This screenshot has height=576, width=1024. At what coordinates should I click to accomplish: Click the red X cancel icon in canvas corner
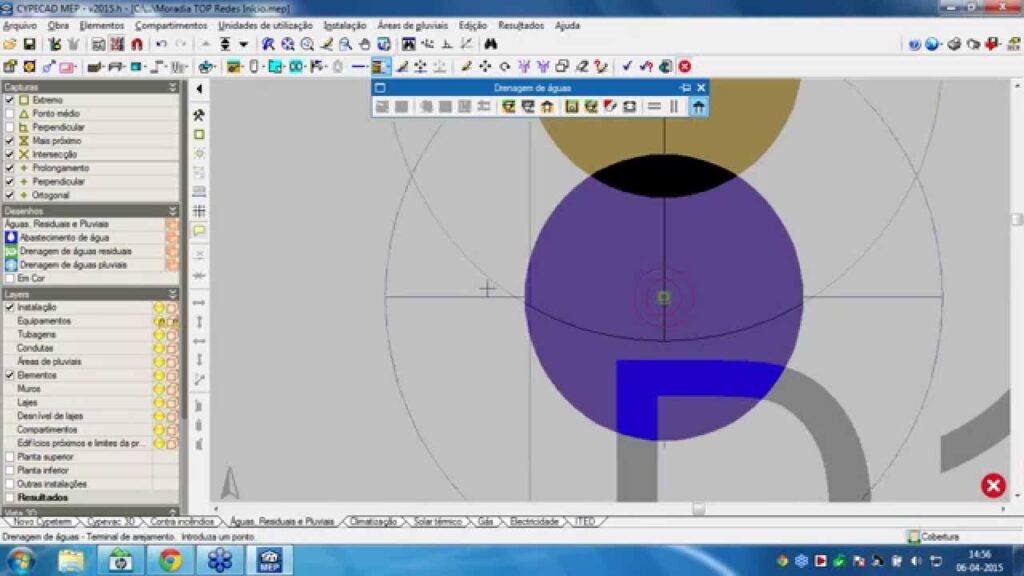[x=993, y=486]
